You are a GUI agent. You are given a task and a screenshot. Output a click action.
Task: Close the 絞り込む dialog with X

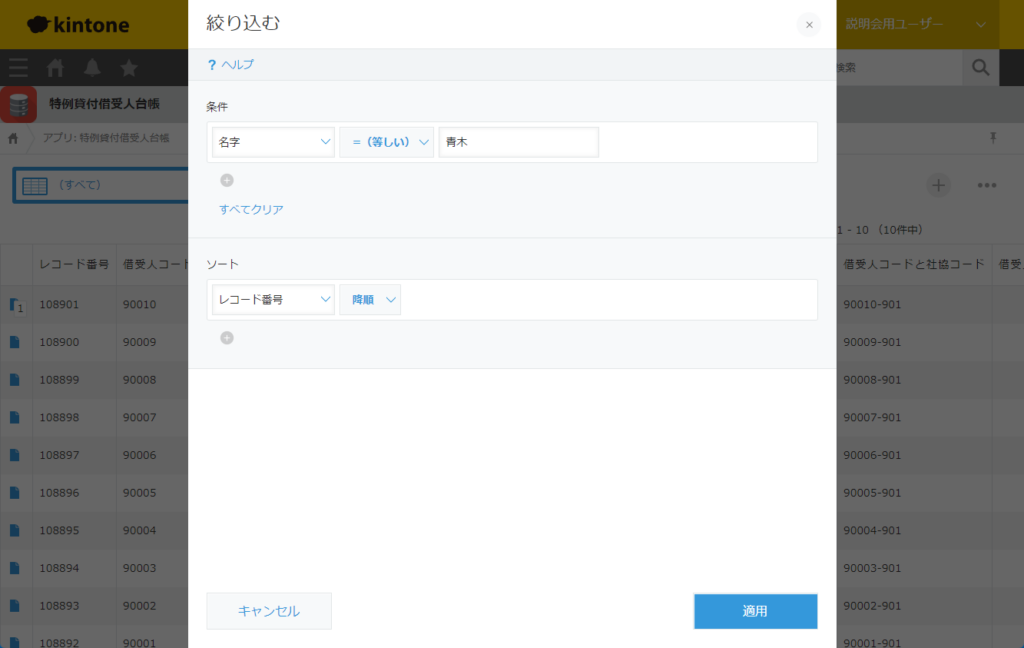point(809,25)
